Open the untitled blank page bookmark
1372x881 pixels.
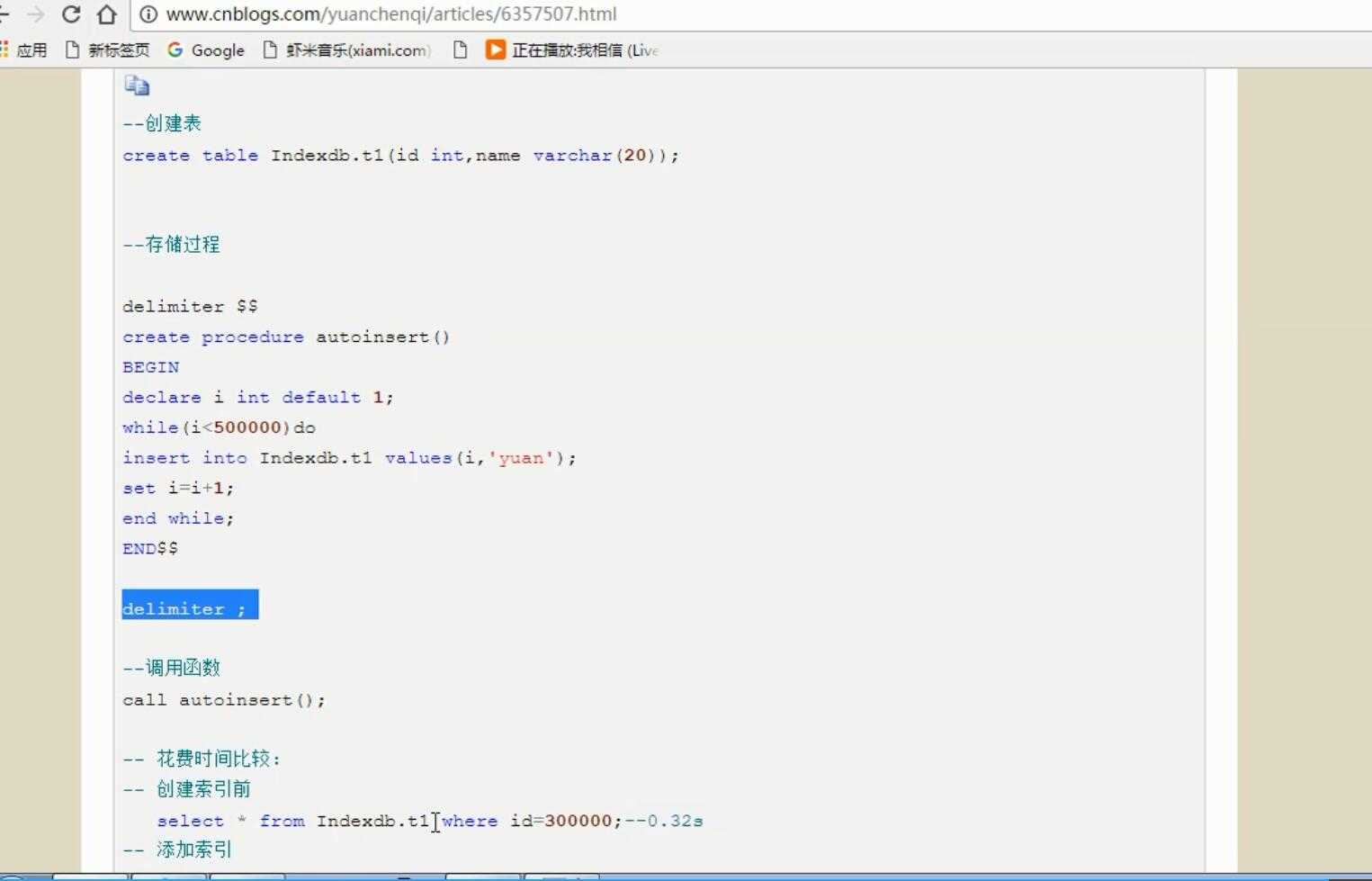tap(461, 50)
